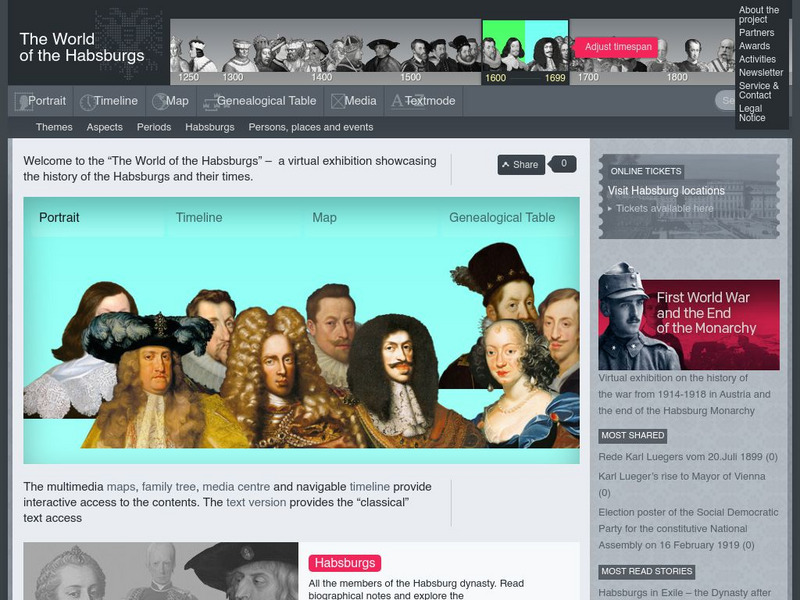
Task: Open About the project link
Action: 759,14
